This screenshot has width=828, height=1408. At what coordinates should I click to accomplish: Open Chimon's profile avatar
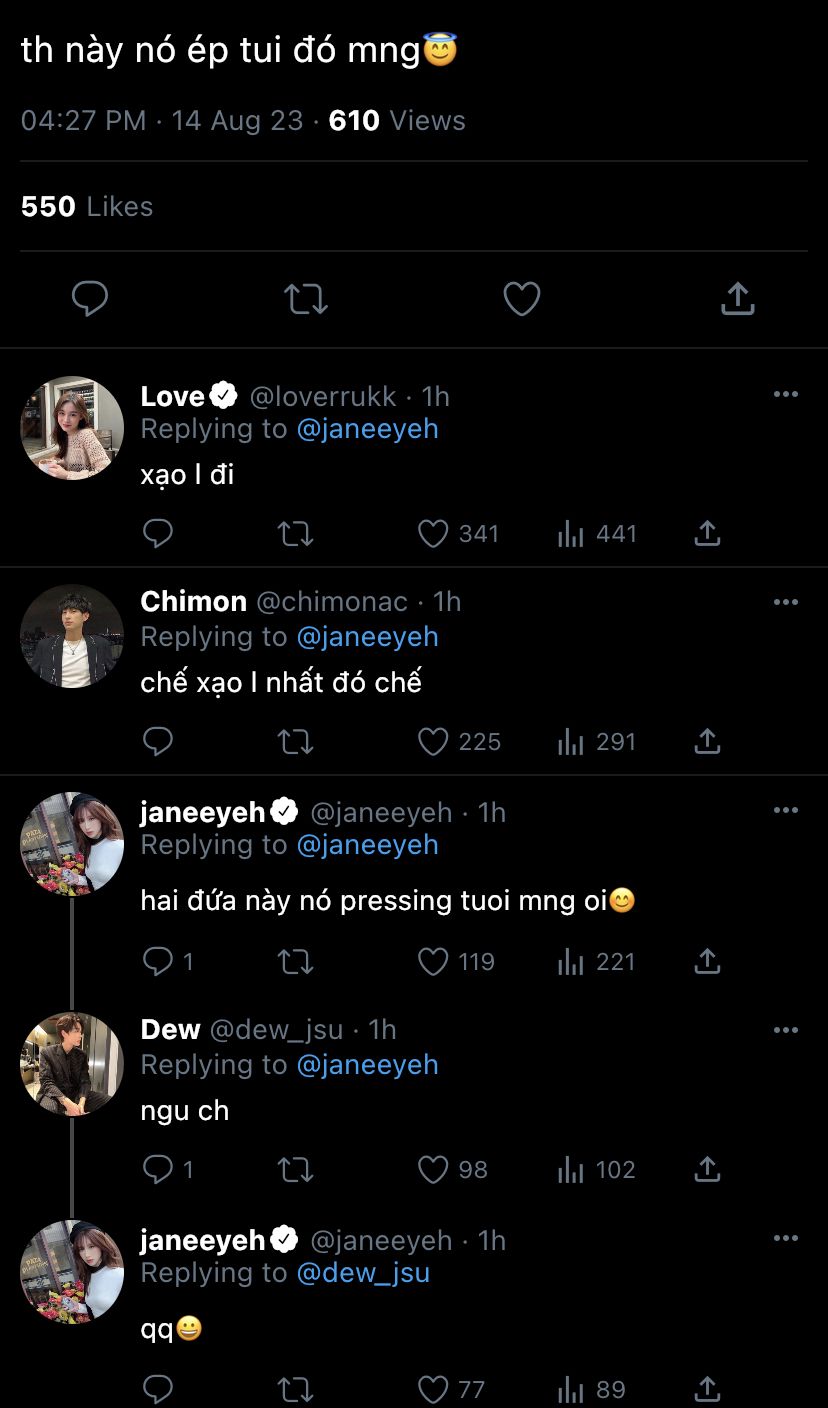pos(72,636)
